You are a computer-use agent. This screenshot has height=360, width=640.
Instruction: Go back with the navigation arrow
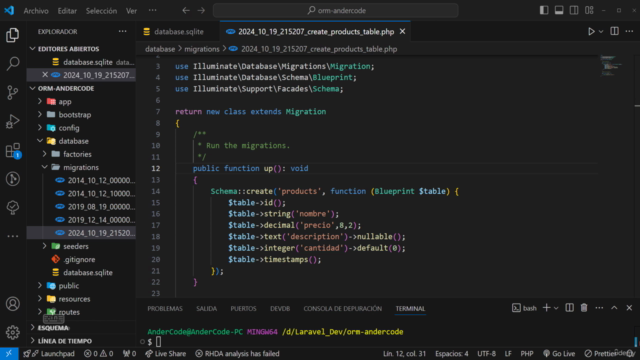pos(186,11)
